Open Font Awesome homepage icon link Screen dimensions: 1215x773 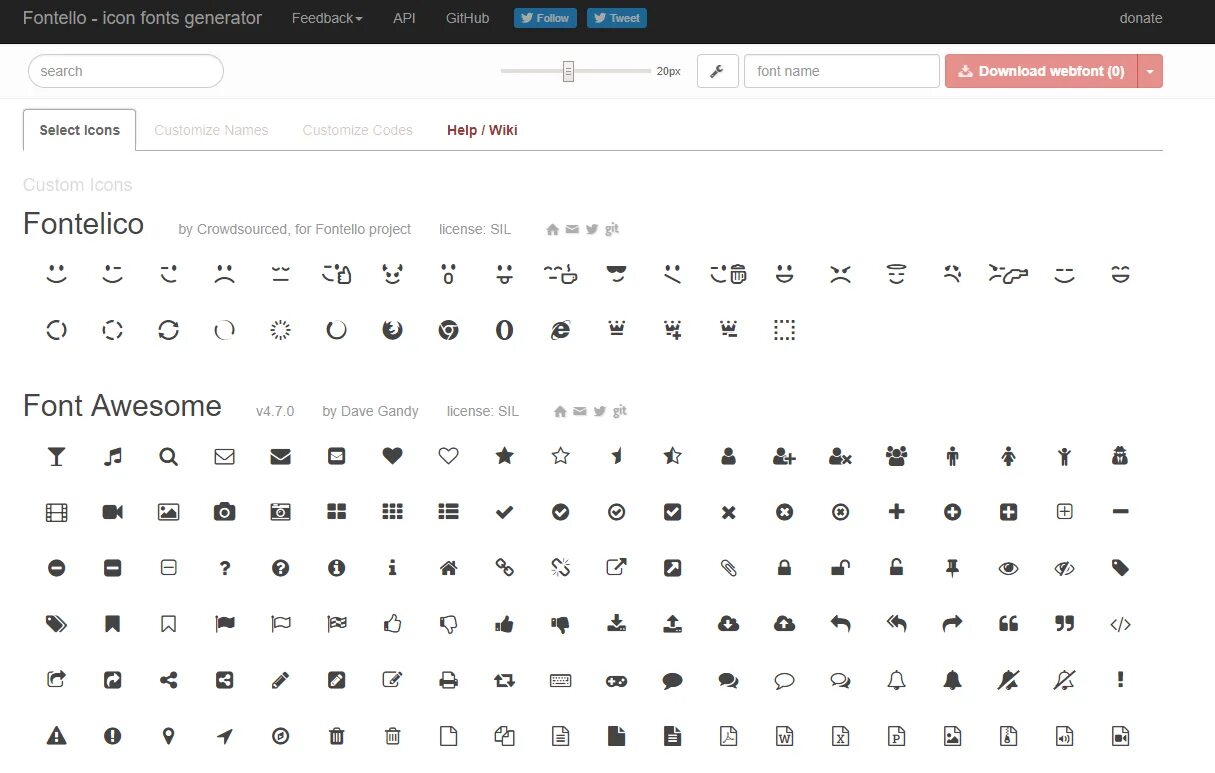click(560, 411)
